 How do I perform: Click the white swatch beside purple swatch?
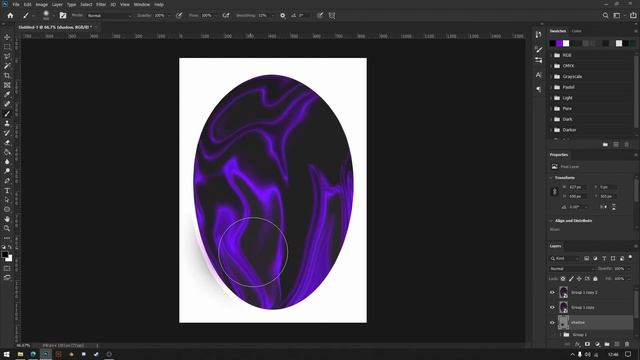pyautogui.click(x=566, y=43)
